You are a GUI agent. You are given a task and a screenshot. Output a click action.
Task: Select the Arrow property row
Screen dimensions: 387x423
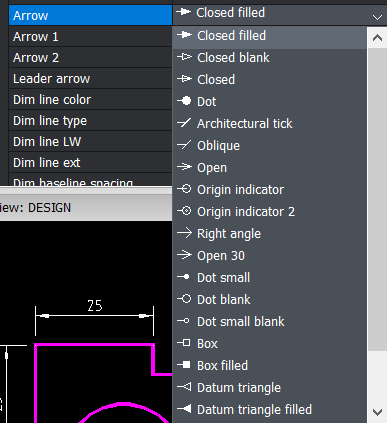[90, 15]
